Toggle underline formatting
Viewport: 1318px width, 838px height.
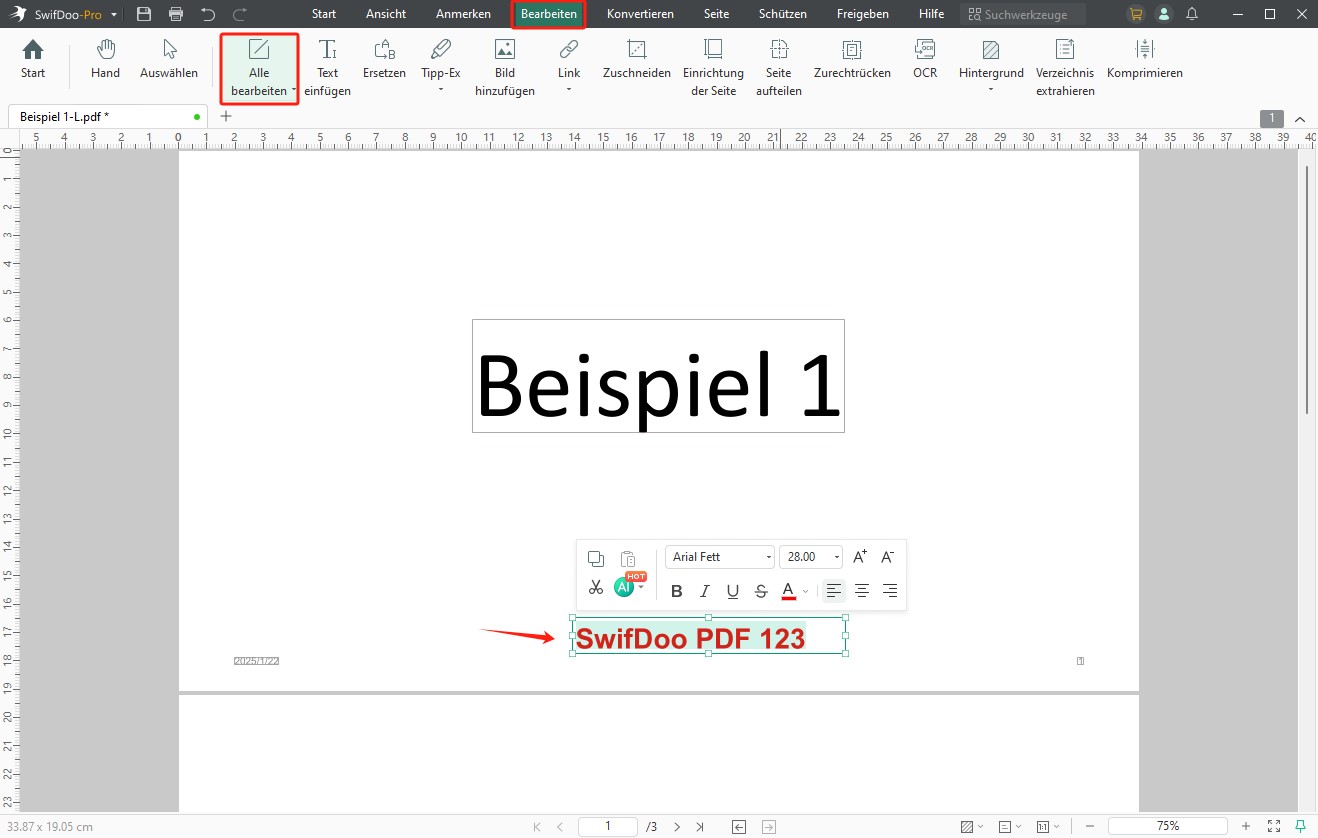coord(733,591)
